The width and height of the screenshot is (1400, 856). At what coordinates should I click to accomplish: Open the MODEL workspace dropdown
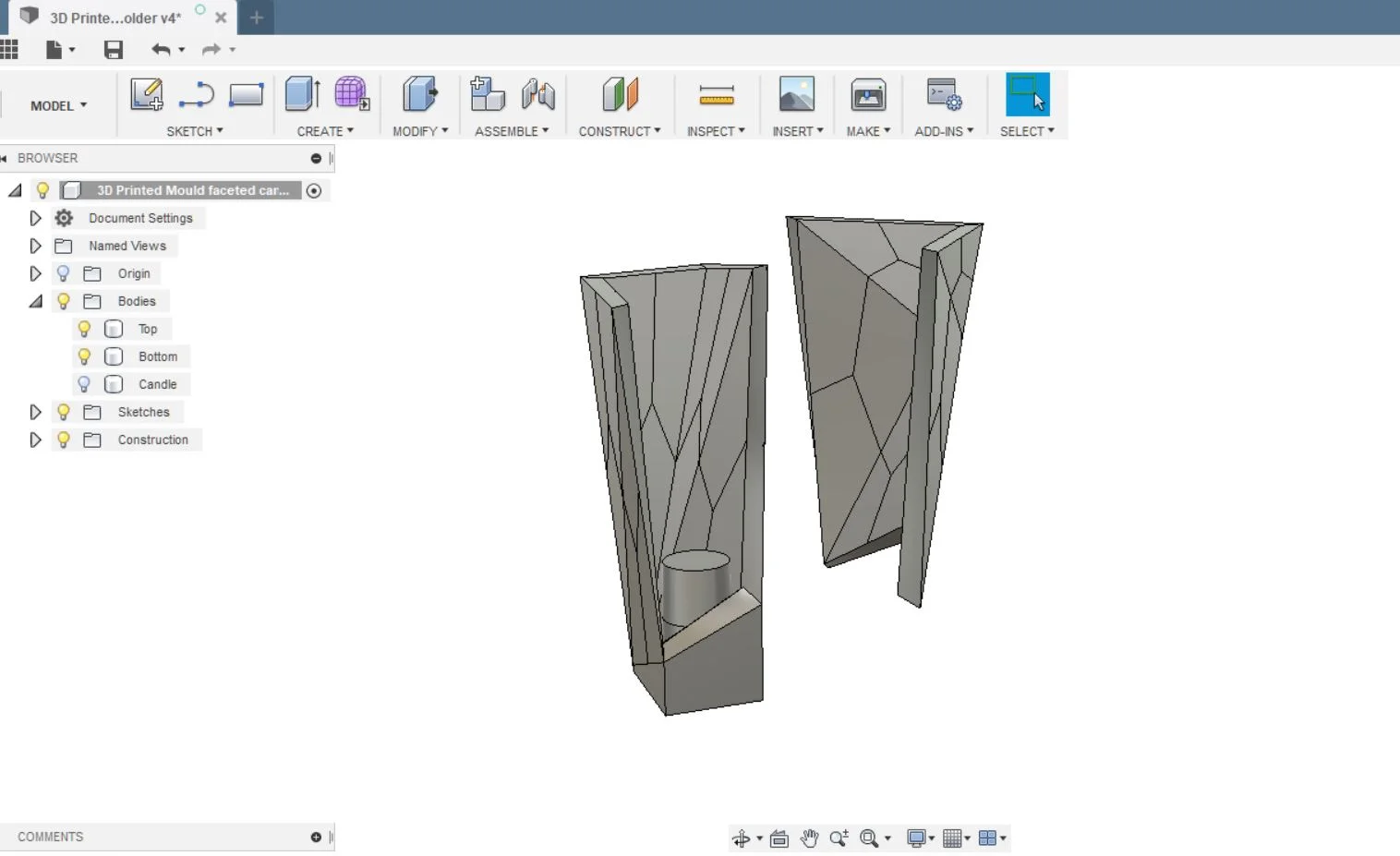(57, 105)
